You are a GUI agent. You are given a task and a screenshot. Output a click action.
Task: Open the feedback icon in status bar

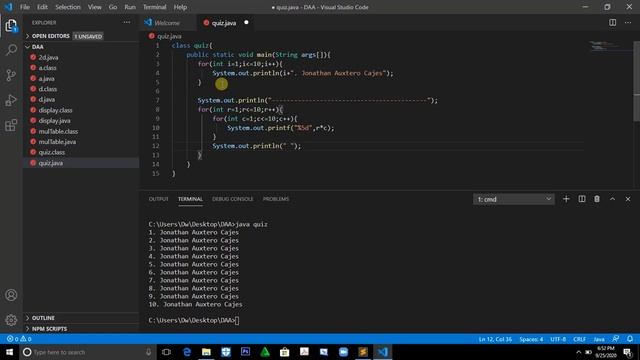[615, 339]
